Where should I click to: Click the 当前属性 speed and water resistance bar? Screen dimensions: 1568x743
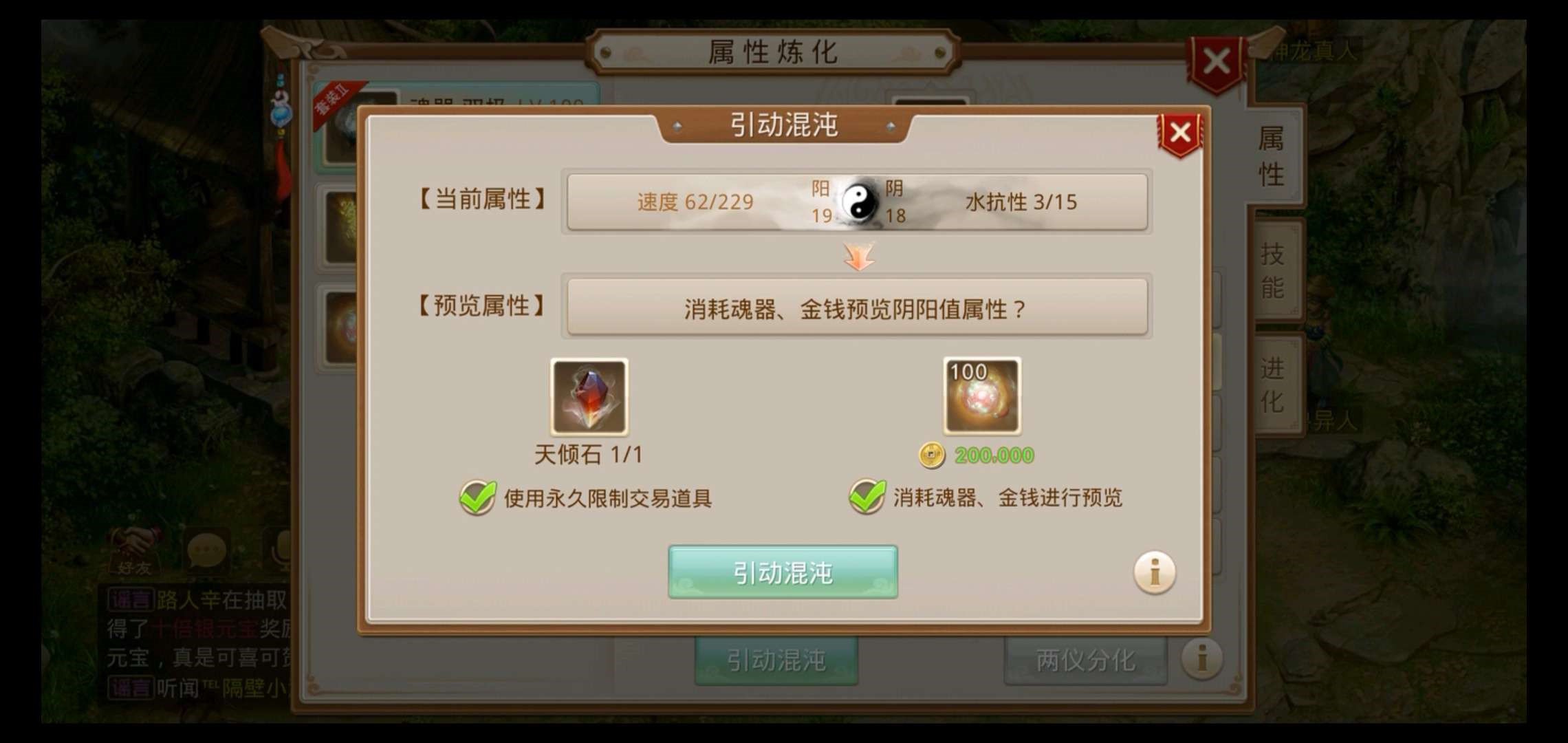(857, 202)
